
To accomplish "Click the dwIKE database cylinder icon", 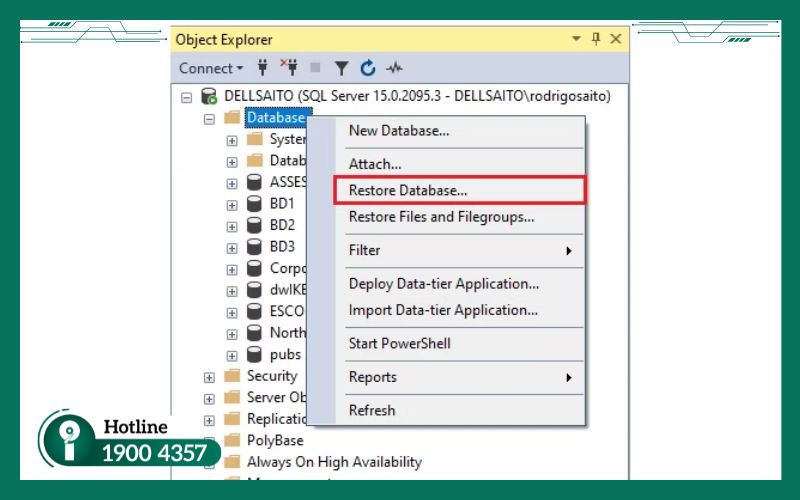I will [x=254, y=290].
